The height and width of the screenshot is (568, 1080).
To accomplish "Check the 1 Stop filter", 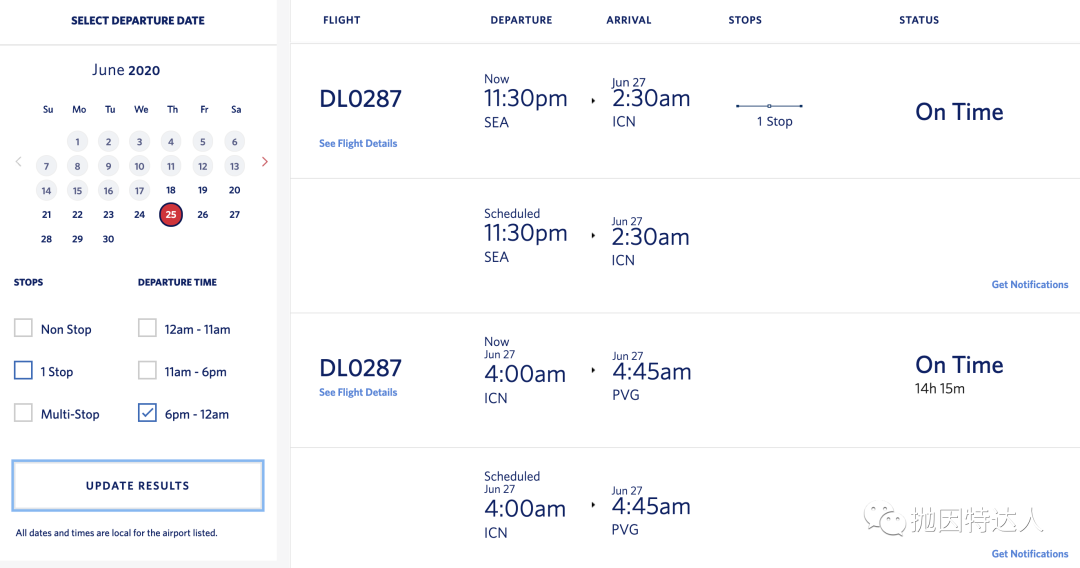I will pyautogui.click(x=24, y=371).
